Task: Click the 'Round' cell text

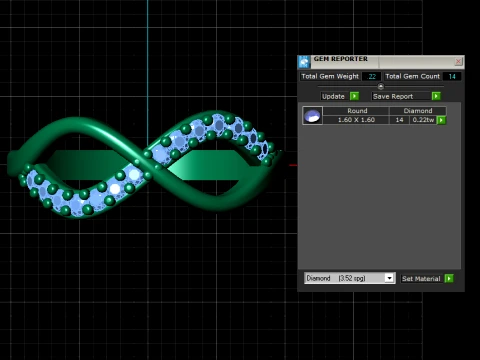Action: click(357, 111)
